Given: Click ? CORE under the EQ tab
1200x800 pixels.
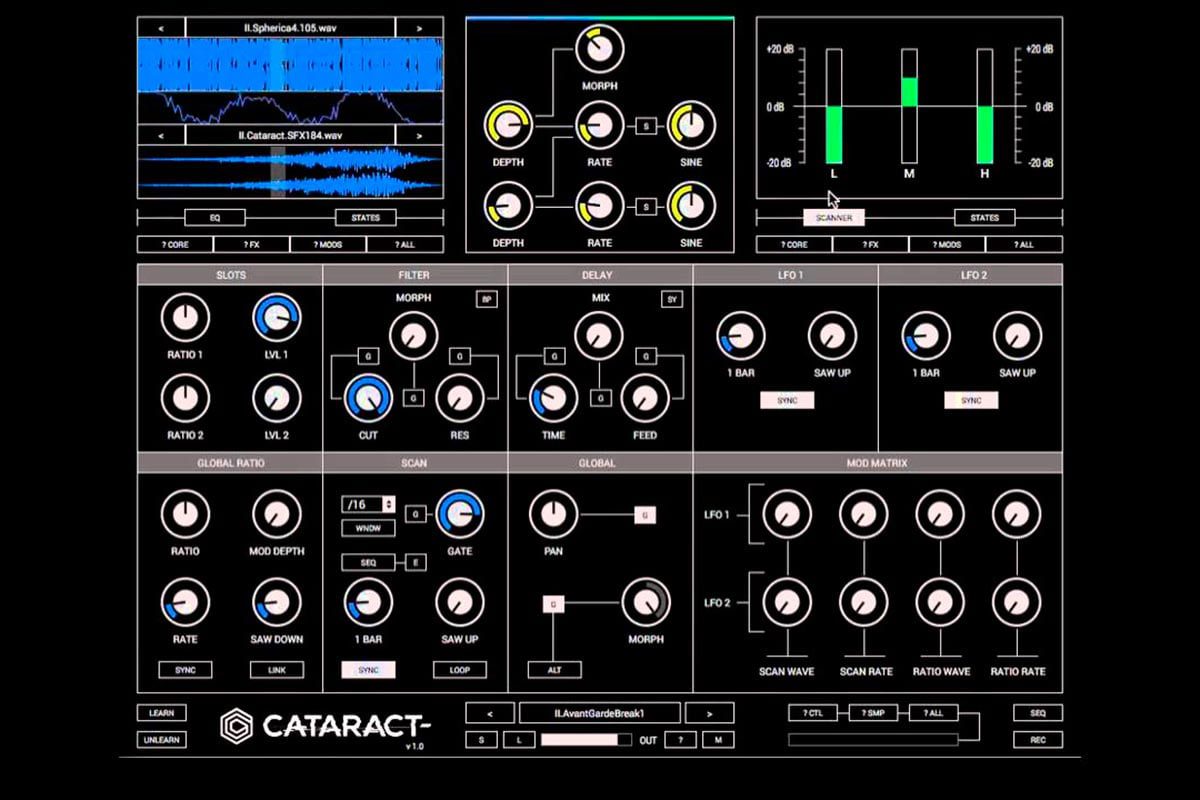Looking at the screenshot, I should 176,244.
